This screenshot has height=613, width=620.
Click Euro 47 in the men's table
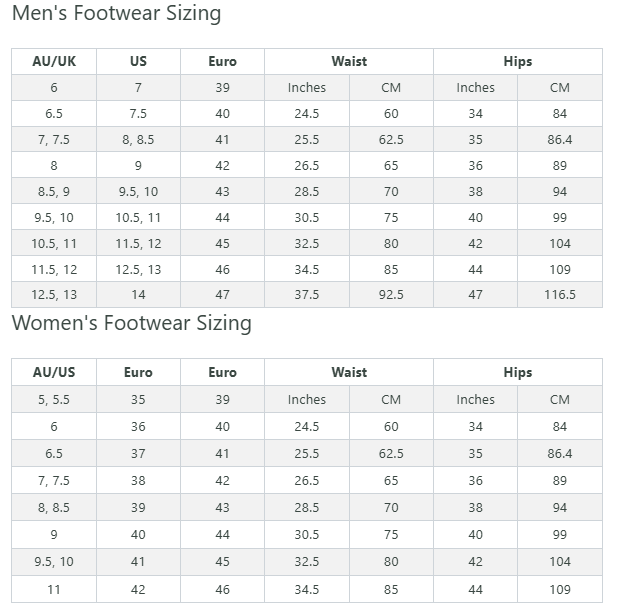coord(222,295)
